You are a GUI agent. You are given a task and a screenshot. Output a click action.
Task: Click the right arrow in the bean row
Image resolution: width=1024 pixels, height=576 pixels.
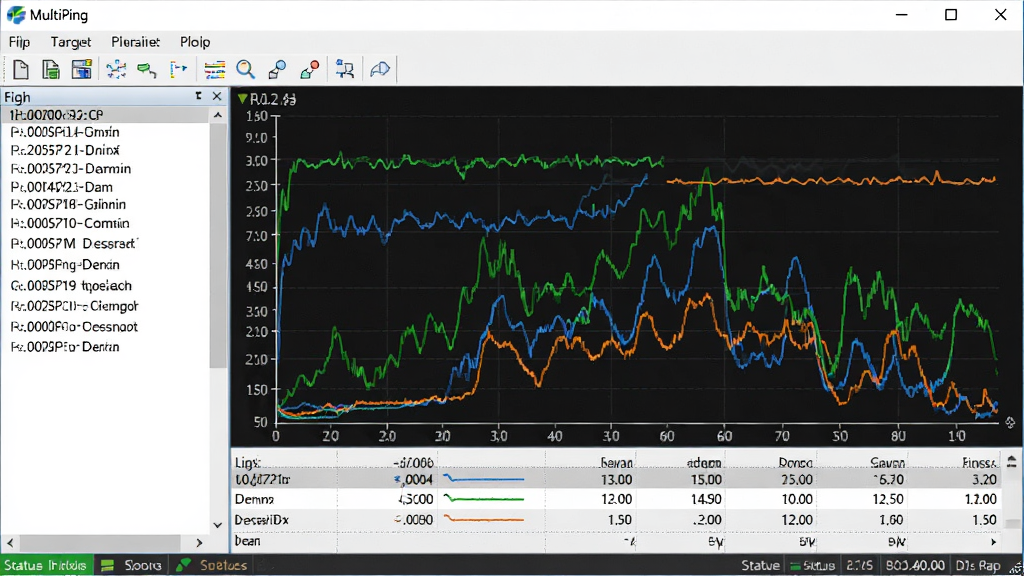tap(993, 542)
